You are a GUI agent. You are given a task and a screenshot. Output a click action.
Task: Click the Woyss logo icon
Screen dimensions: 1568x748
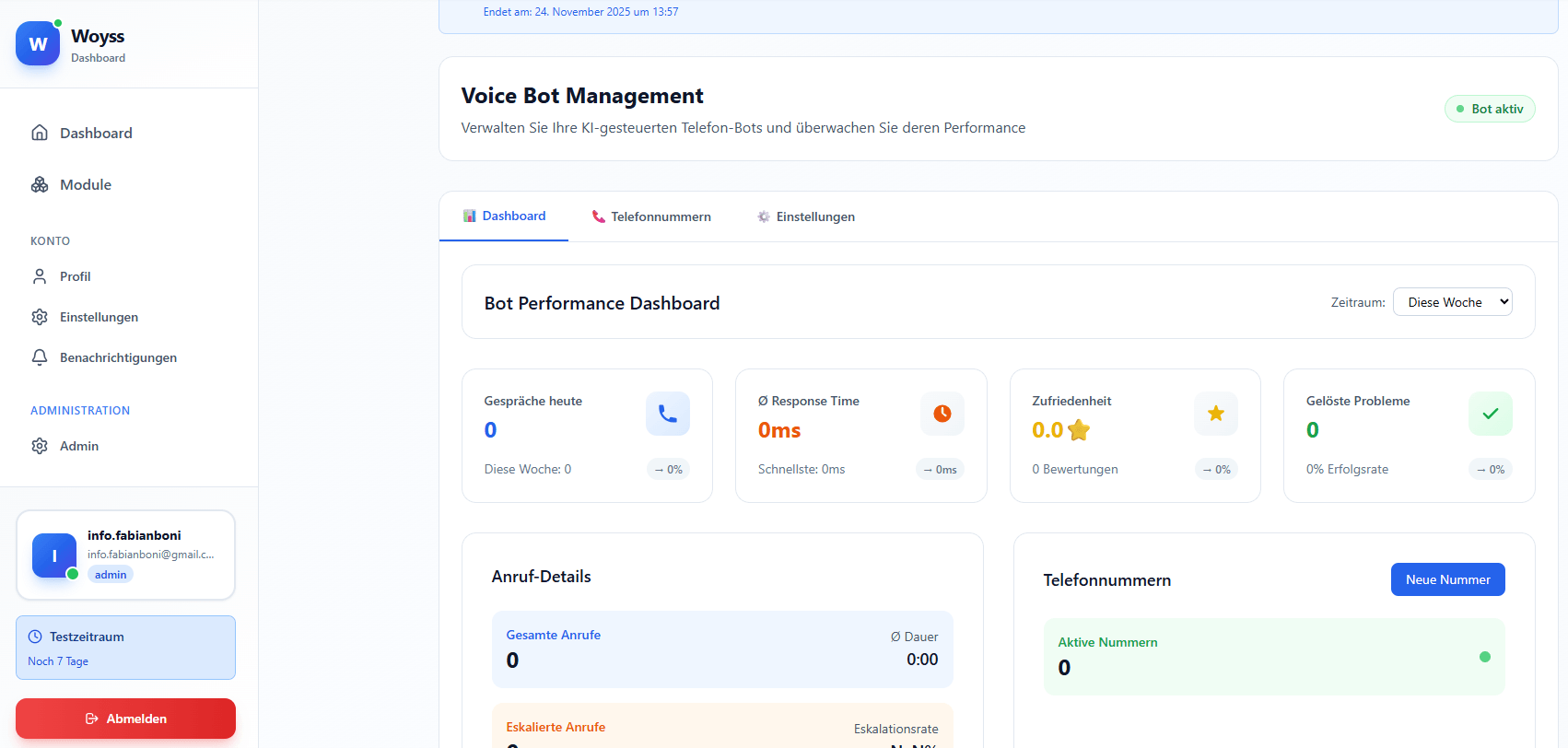(x=38, y=44)
